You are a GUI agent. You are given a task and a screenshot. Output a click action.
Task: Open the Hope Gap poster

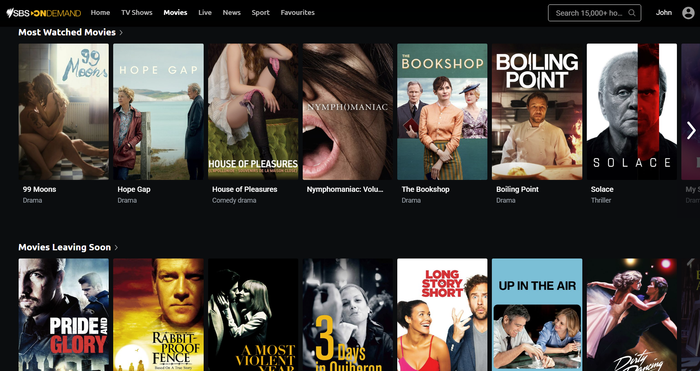pyautogui.click(x=158, y=112)
